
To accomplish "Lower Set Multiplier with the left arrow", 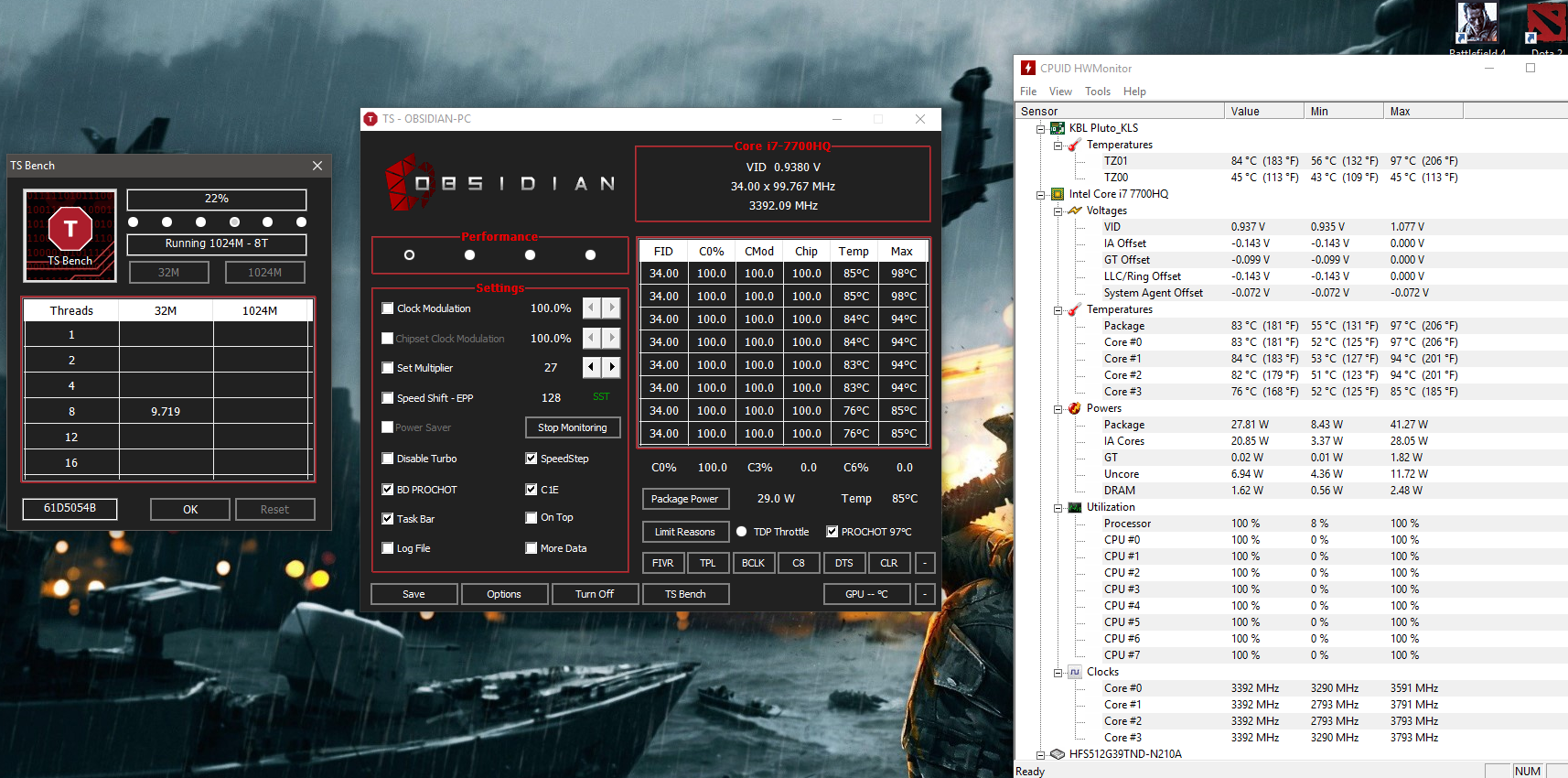I will 592,367.
